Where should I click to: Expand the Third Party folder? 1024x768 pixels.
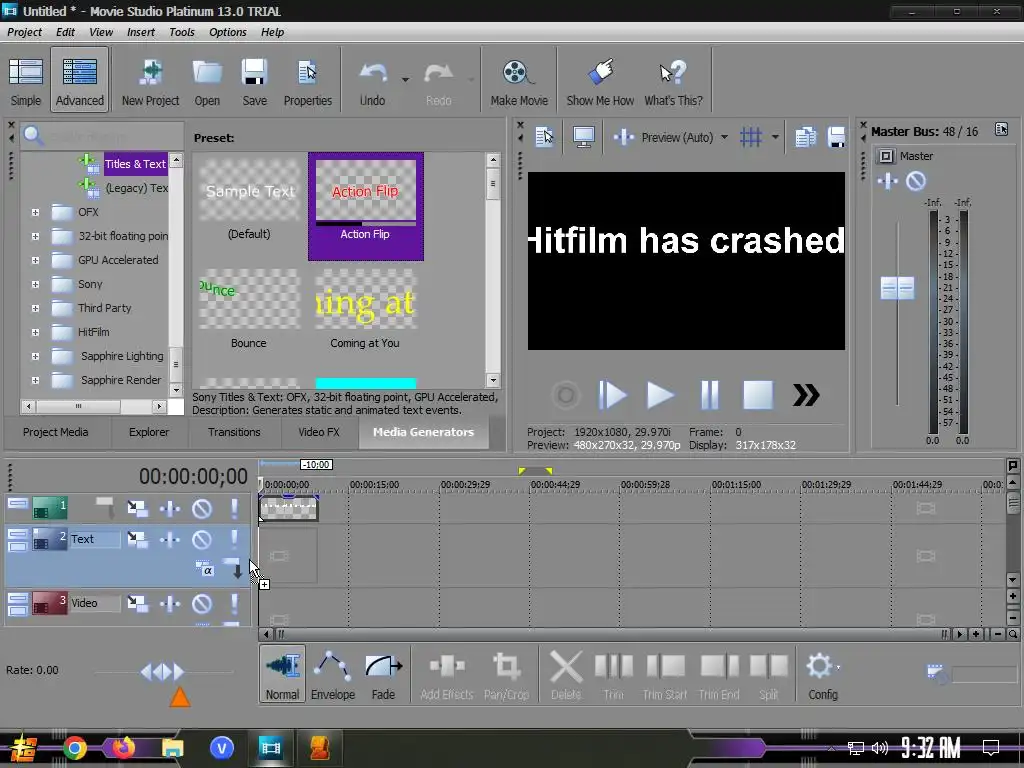[35, 308]
